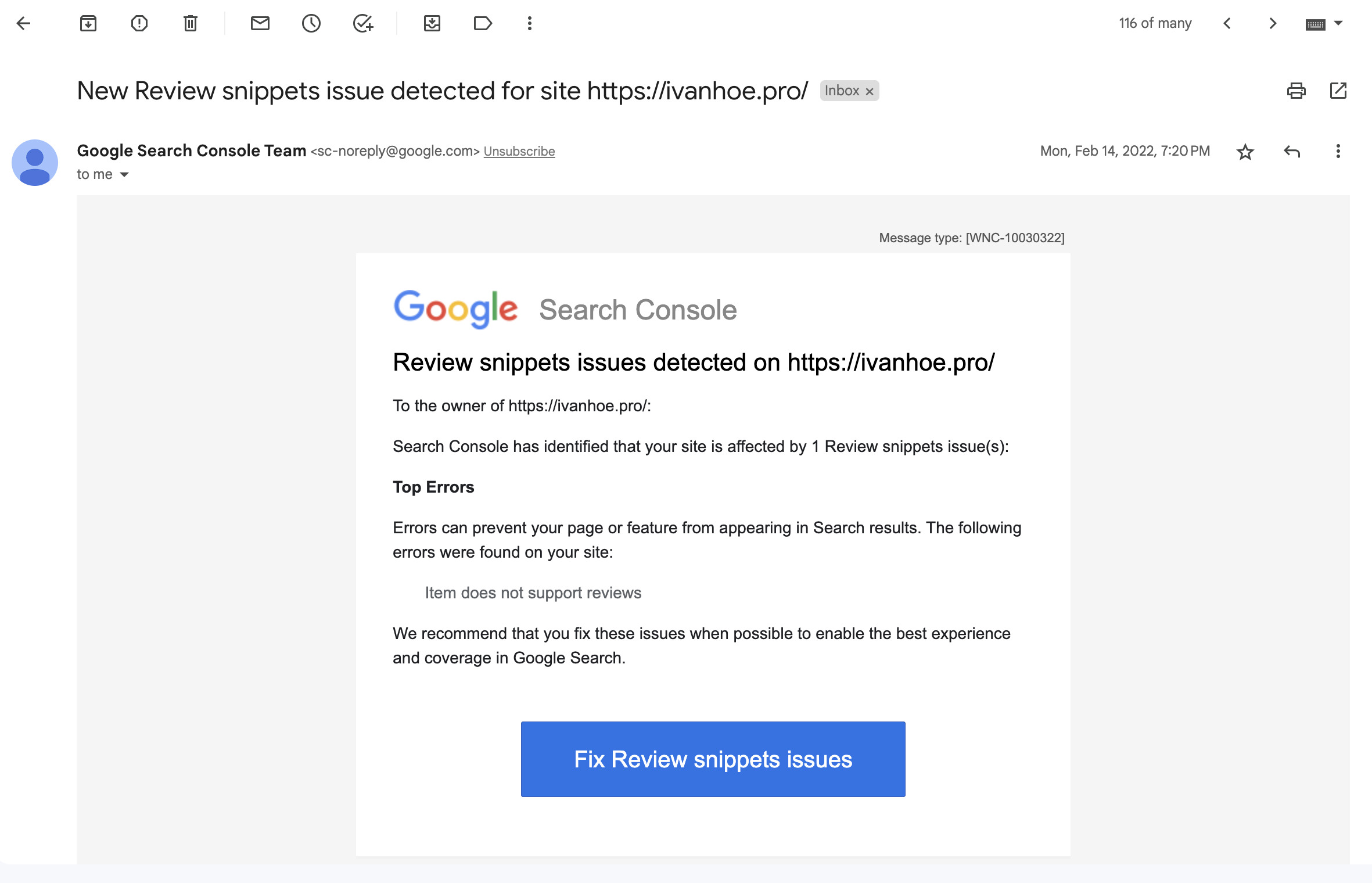This screenshot has width=1372, height=883.
Task: Expand the "to me" recipient details
Action: [124, 175]
